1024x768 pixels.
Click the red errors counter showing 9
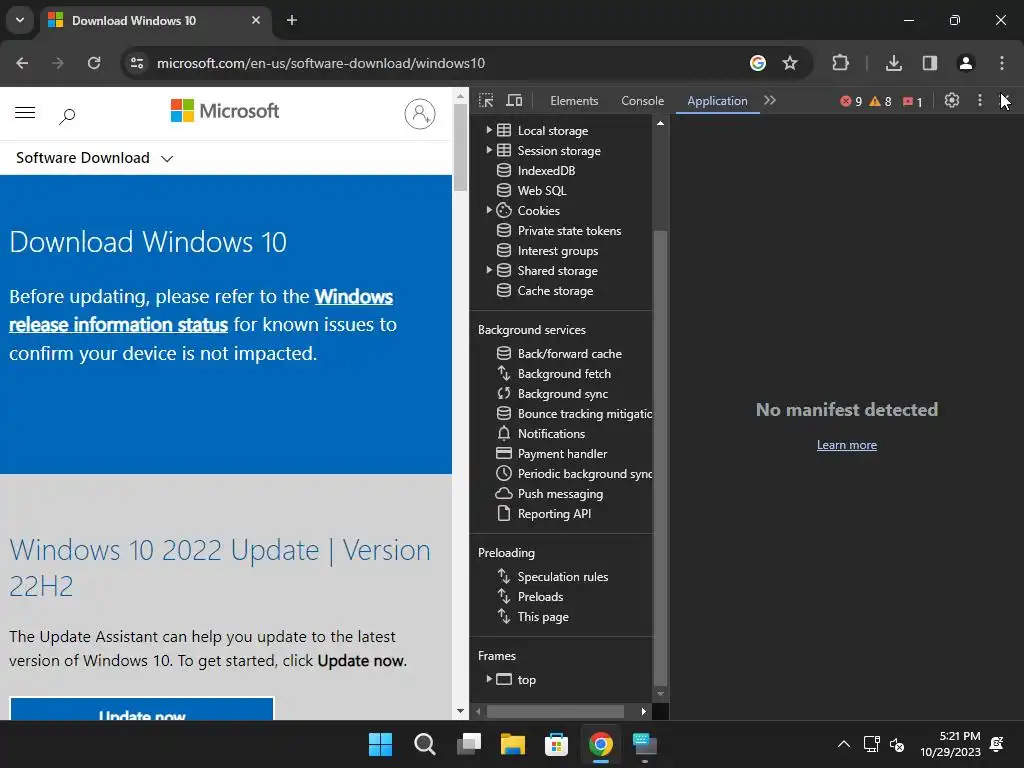point(852,101)
